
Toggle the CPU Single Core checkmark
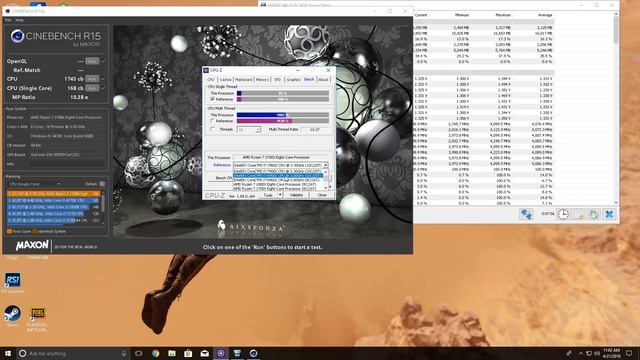coord(103,88)
